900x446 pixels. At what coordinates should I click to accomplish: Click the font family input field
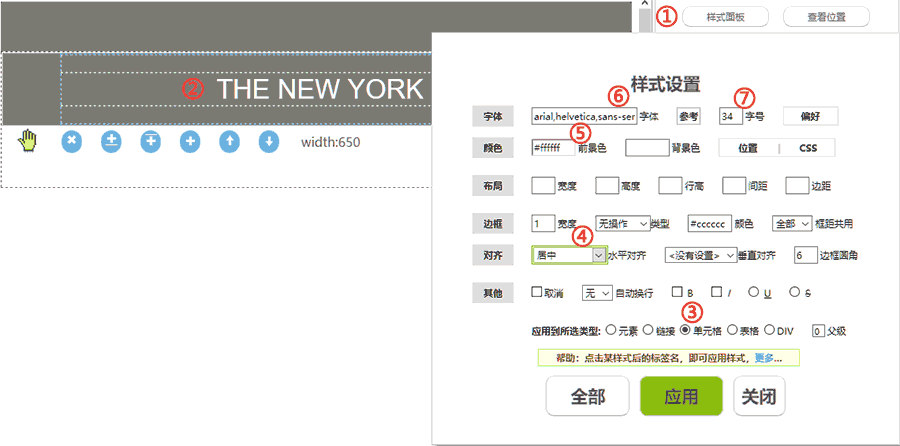tap(584, 117)
